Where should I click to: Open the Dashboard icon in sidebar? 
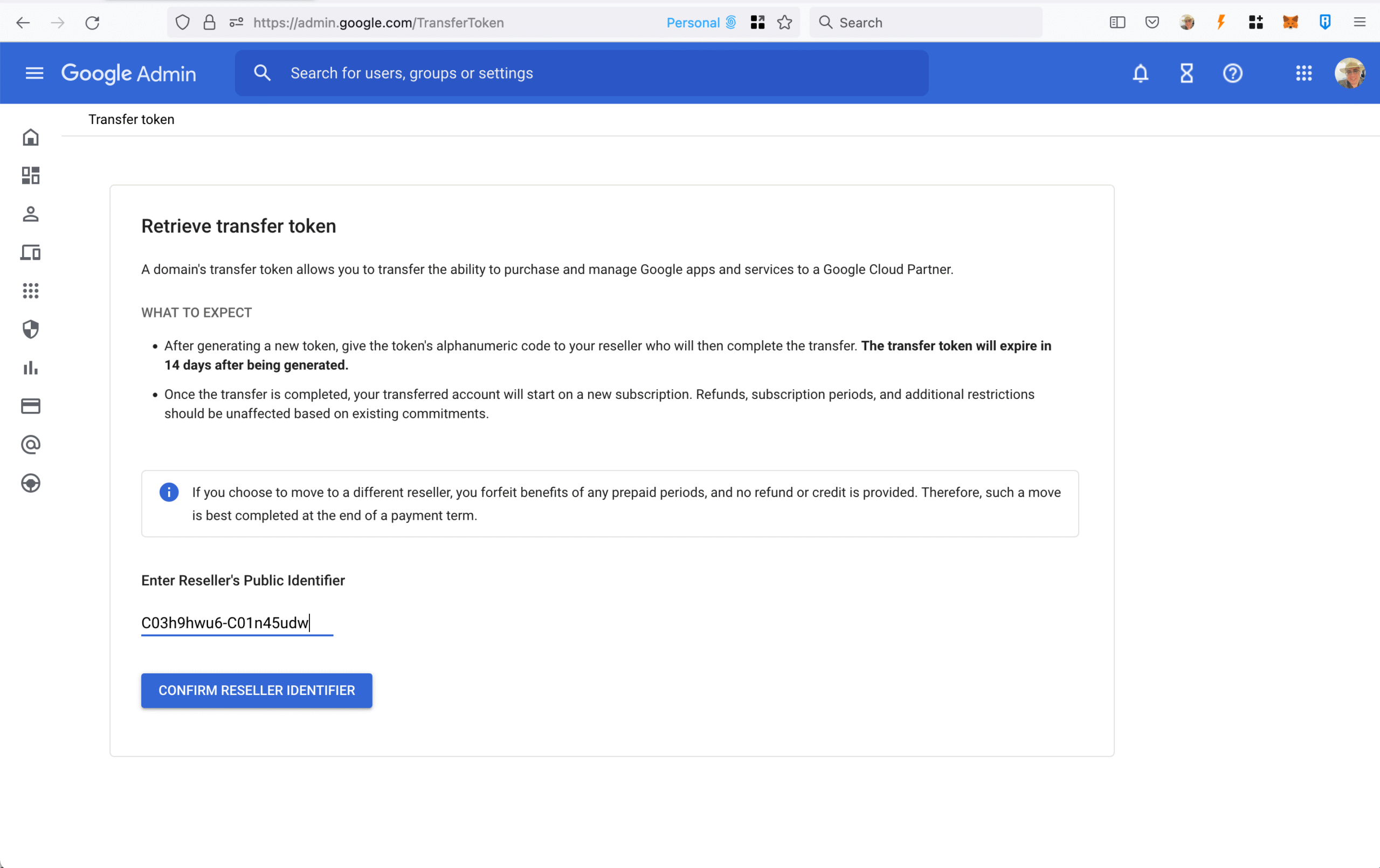pyautogui.click(x=31, y=175)
